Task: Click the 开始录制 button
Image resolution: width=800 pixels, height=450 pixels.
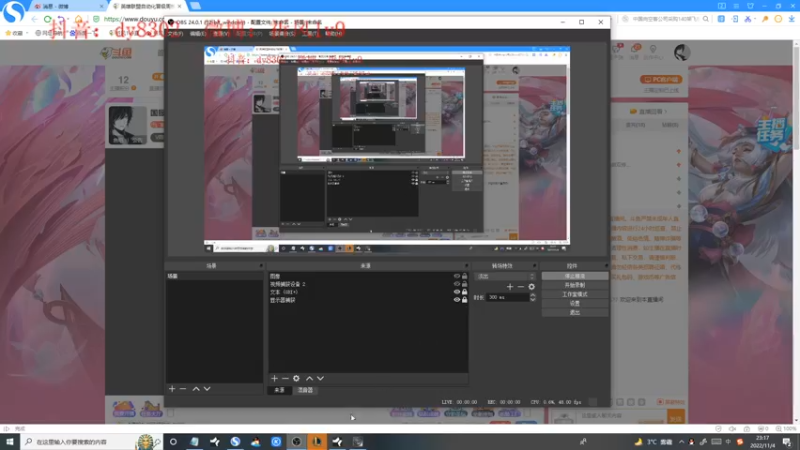Action: (x=575, y=285)
